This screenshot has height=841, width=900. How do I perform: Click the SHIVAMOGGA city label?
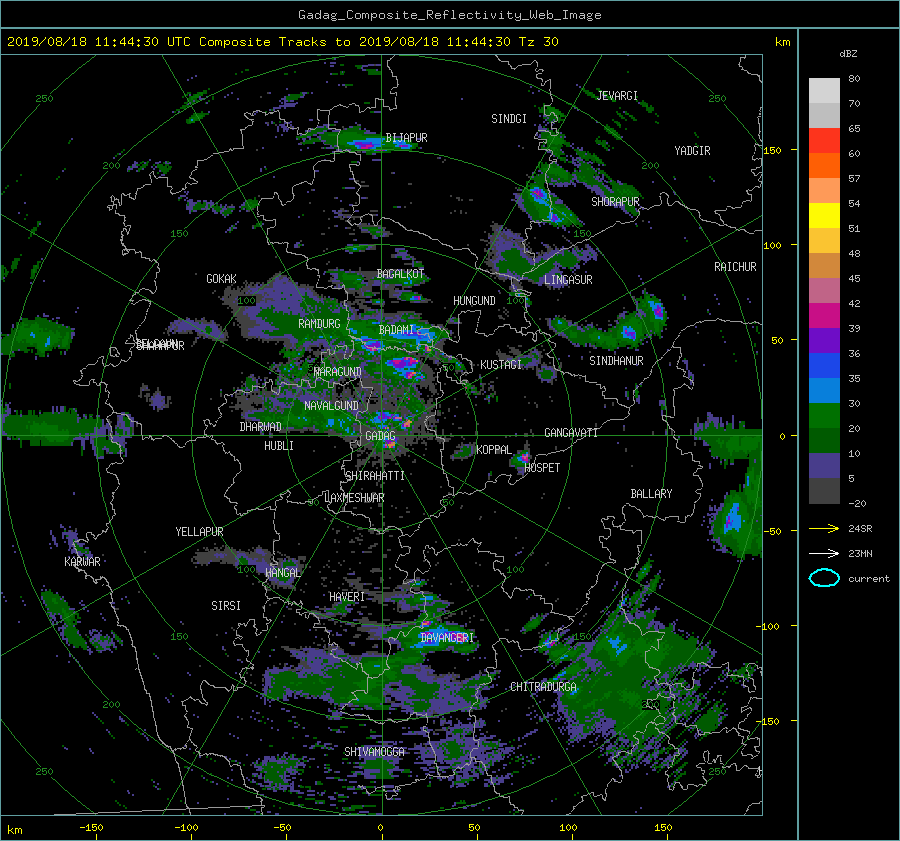tap(374, 752)
